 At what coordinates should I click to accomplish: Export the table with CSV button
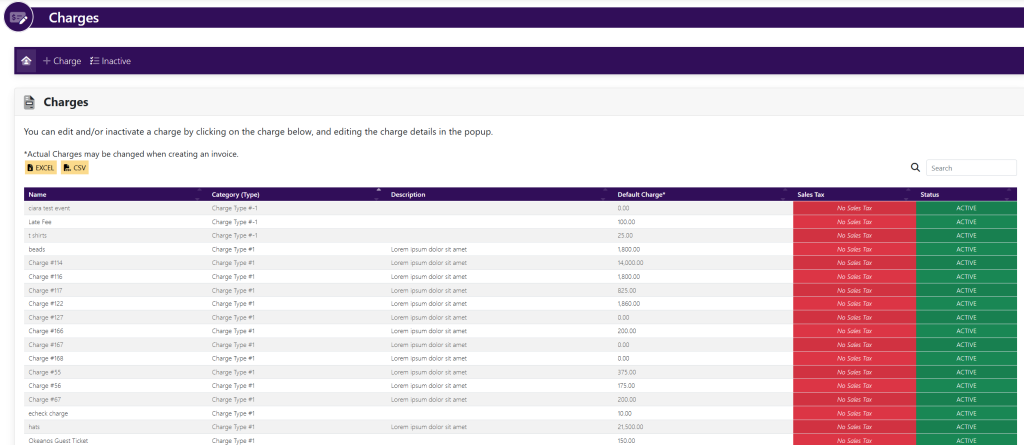pos(75,168)
